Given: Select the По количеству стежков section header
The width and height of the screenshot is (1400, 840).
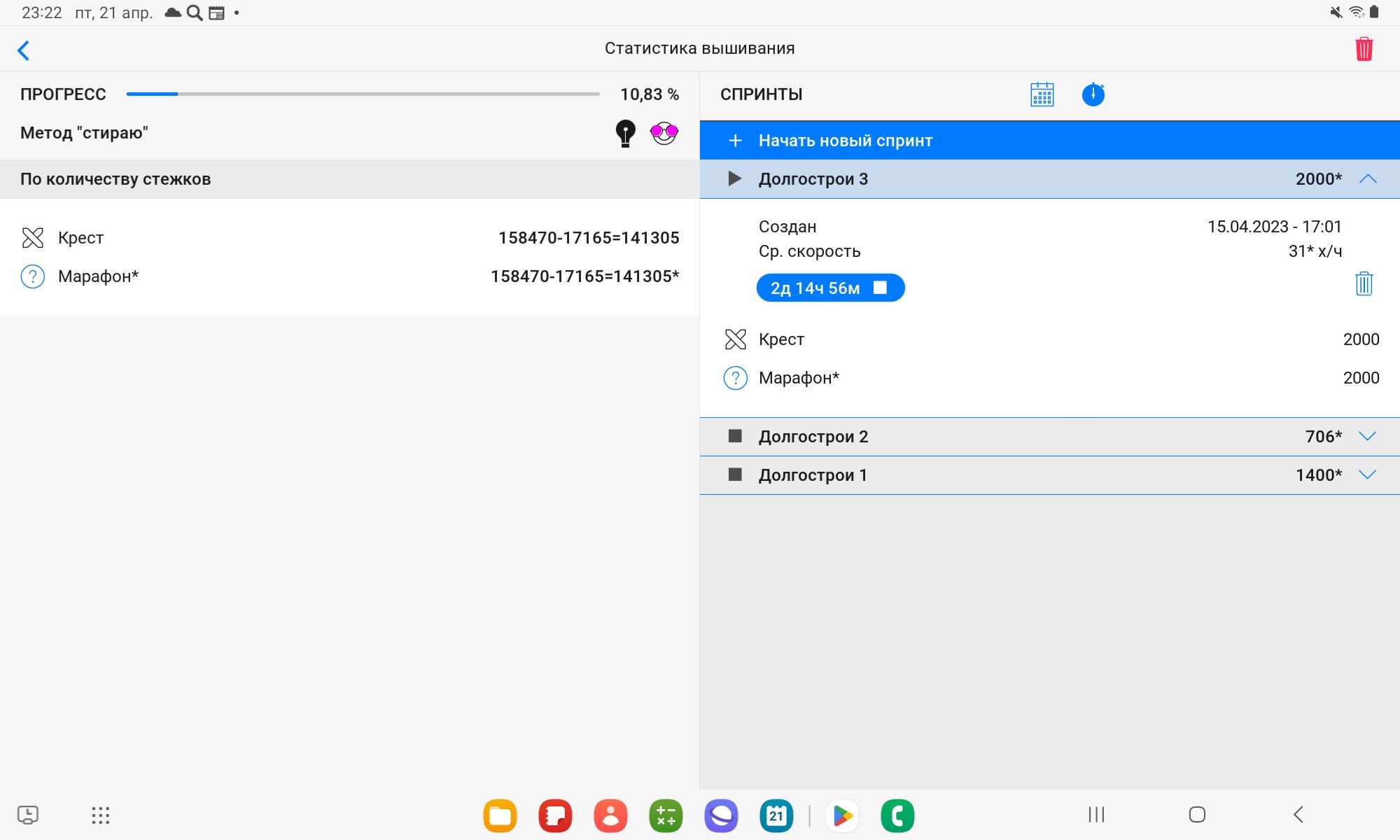Looking at the screenshot, I should coord(115,179).
